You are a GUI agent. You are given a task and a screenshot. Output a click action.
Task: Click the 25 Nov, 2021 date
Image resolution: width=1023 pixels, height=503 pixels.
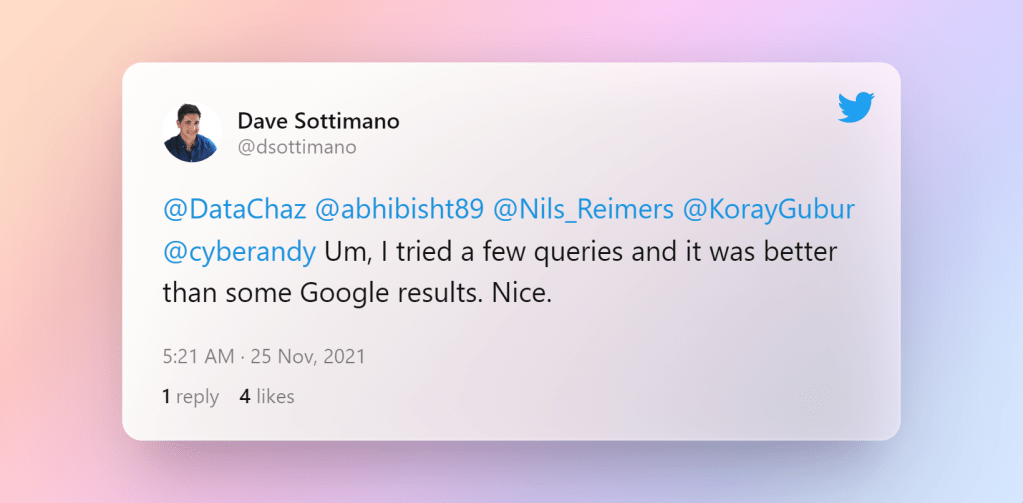(x=310, y=356)
